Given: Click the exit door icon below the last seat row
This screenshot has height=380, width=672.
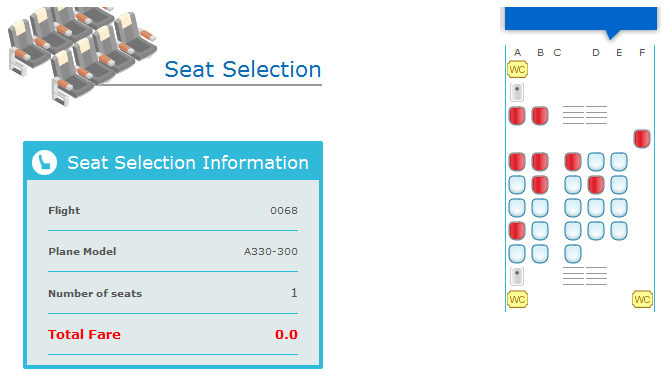Looking at the screenshot, I should click(517, 276).
